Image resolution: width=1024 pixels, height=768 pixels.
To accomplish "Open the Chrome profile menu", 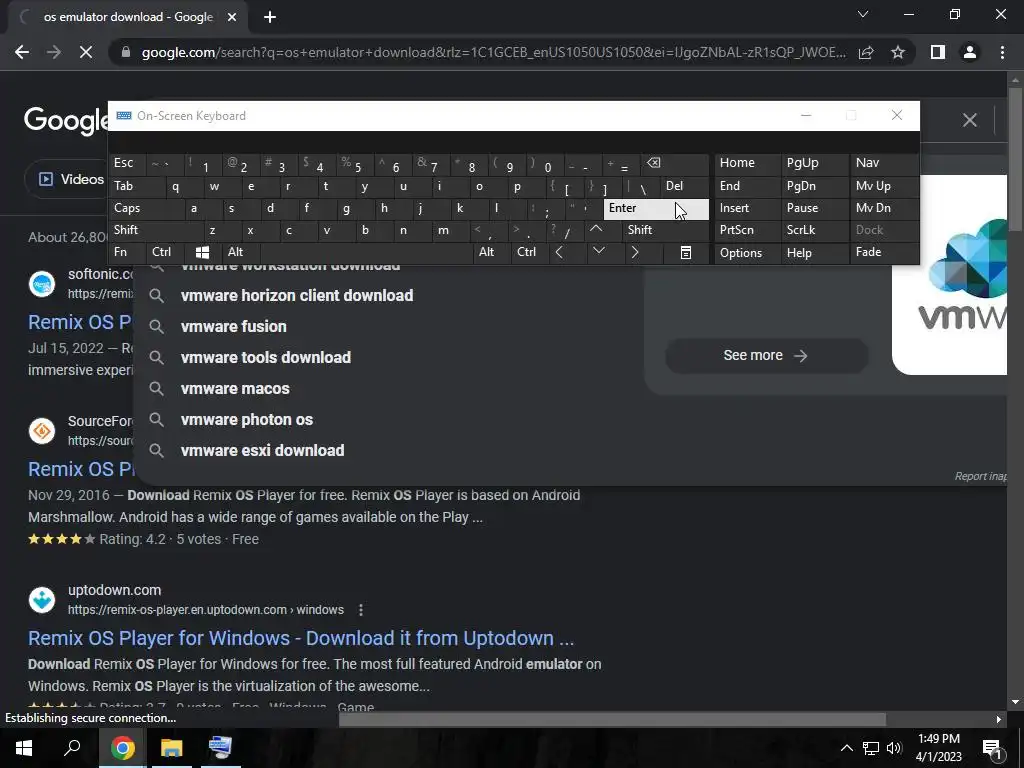I will tap(970, 52).
